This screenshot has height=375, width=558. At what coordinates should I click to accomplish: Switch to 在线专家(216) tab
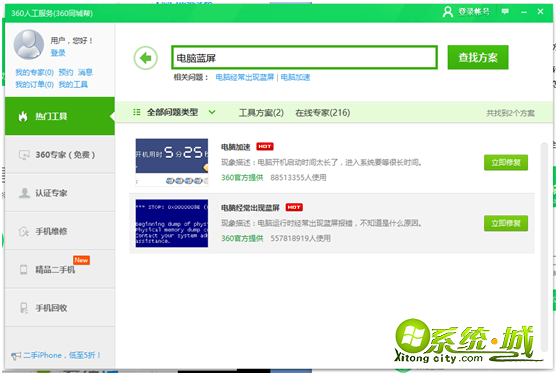323,113
